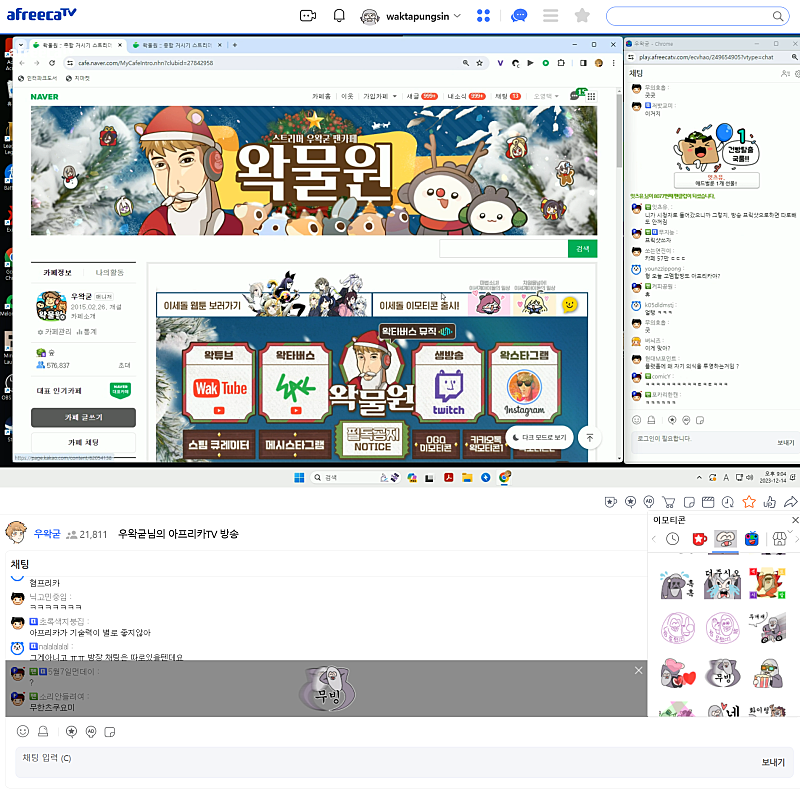Click green 검색 button in streamed Naver cafe
Screen dimensions: 800x801
coord(582,249)
